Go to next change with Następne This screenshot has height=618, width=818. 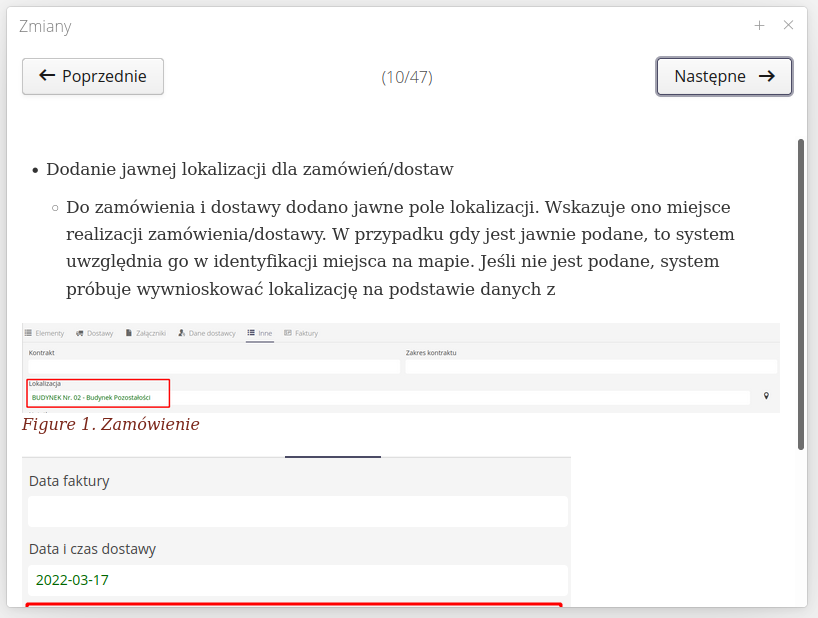click(x=724, y=76)
